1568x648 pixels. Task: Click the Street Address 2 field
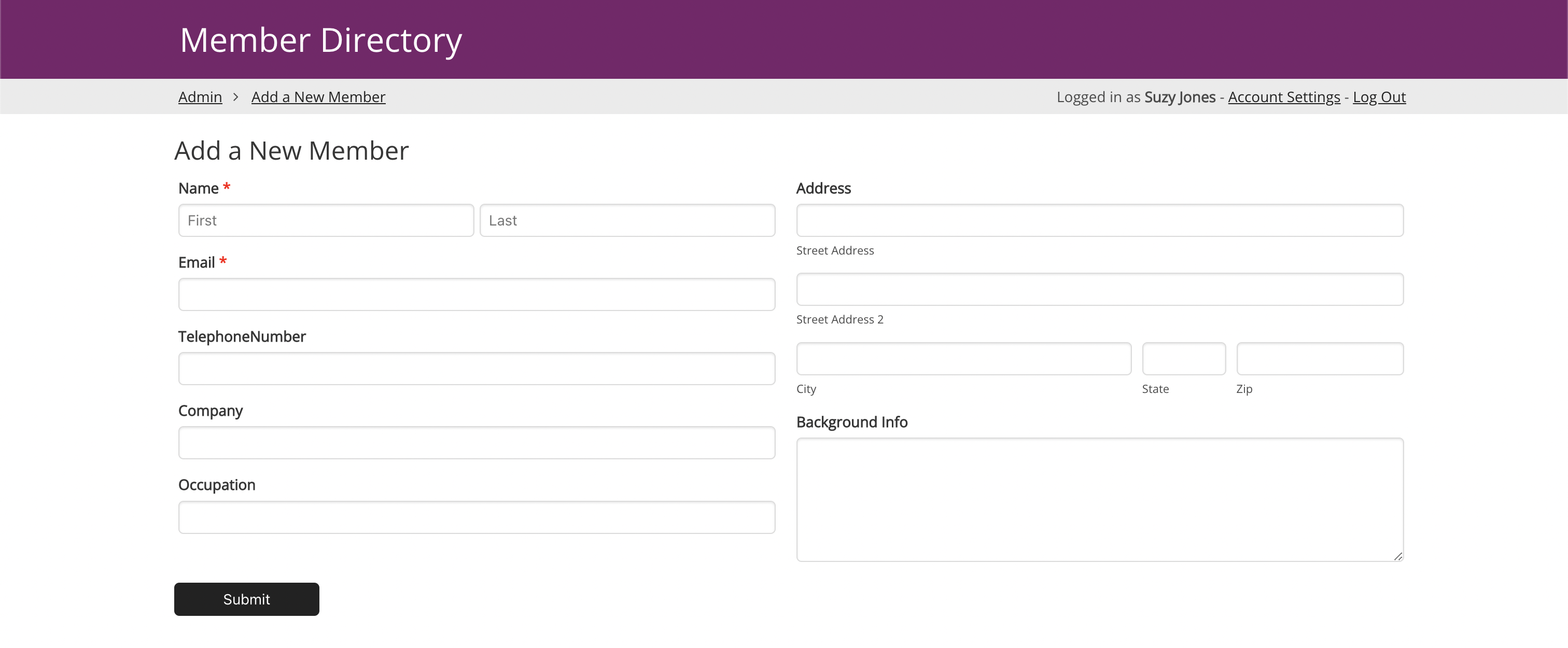tap(1099, 290)
